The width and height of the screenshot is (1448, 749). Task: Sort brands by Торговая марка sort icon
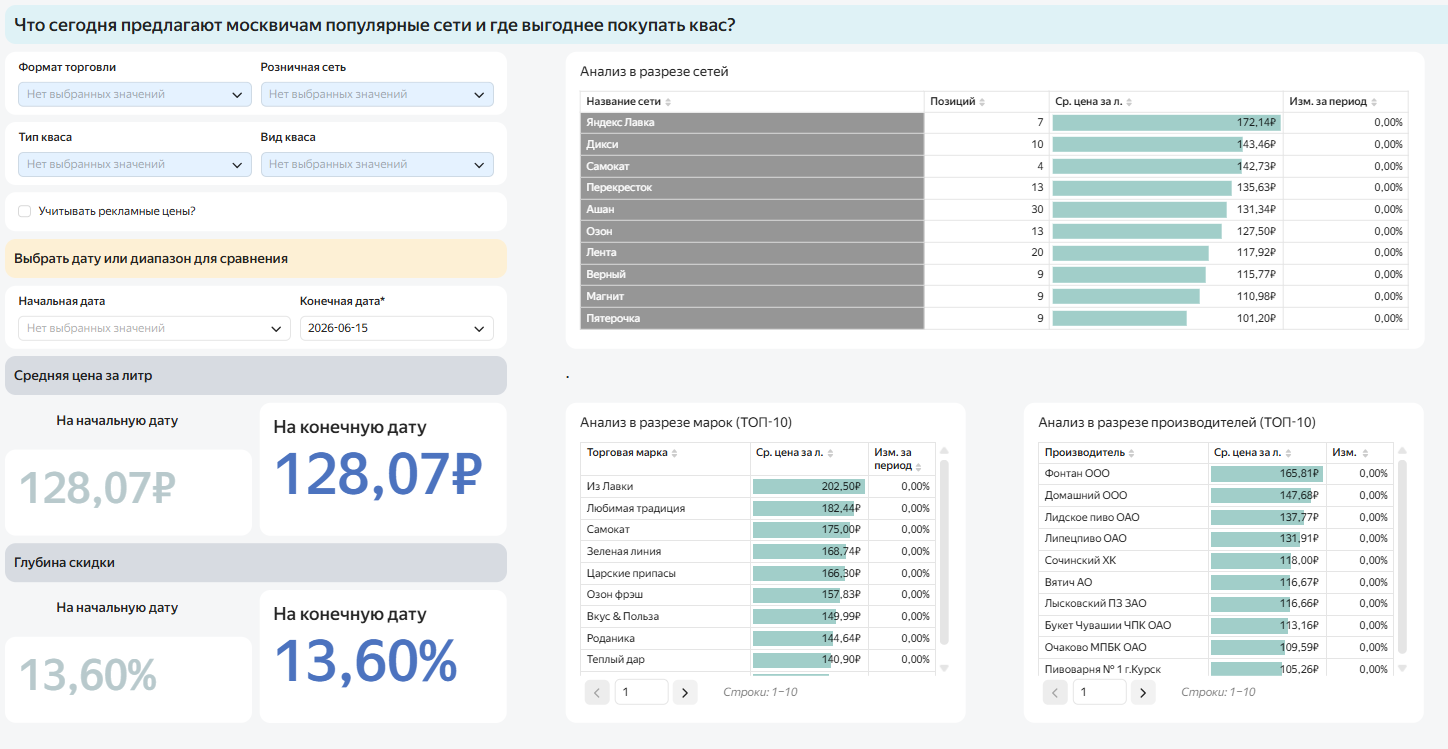(x=675, y=453)
